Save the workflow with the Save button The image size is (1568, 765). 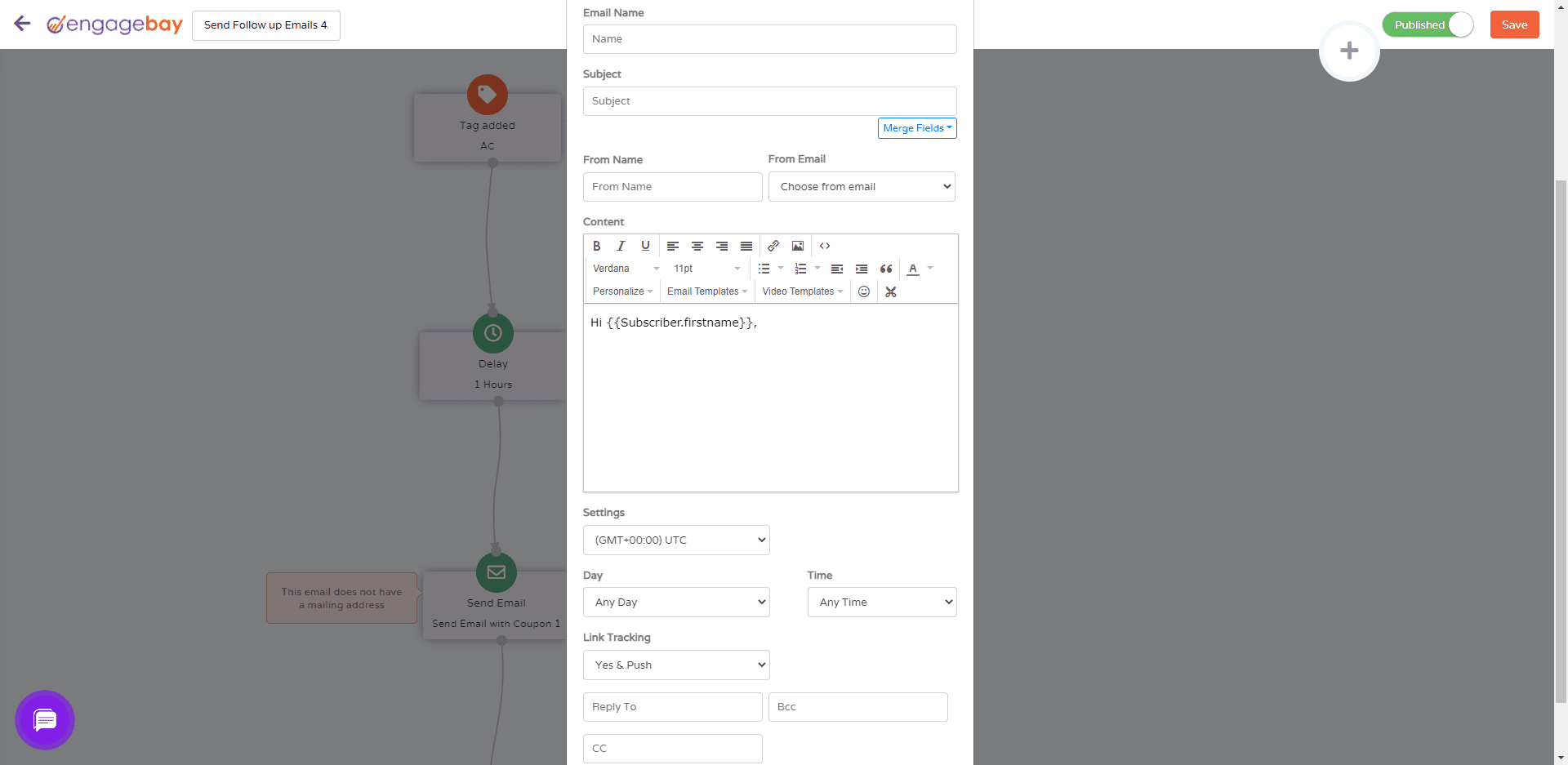(1515, 24)
